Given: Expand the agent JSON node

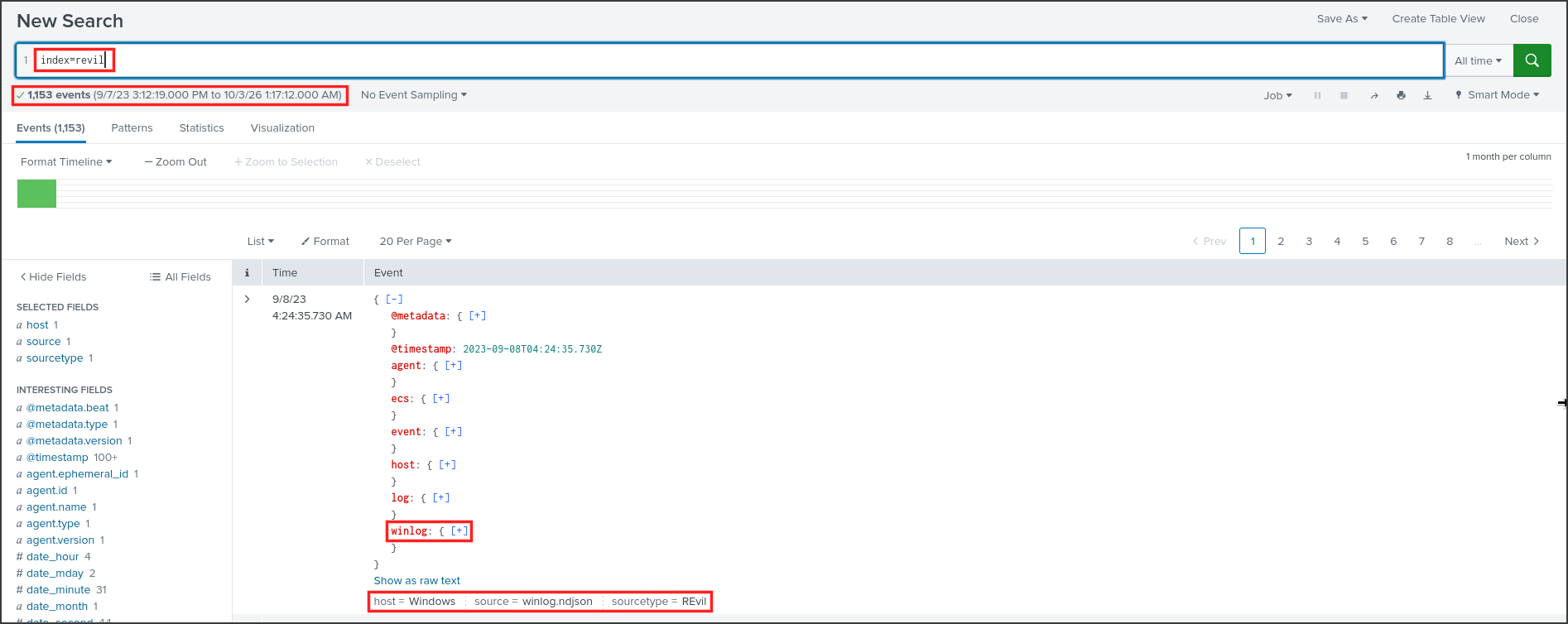Looking at the screenshot, I should click(x=454, y=365).
